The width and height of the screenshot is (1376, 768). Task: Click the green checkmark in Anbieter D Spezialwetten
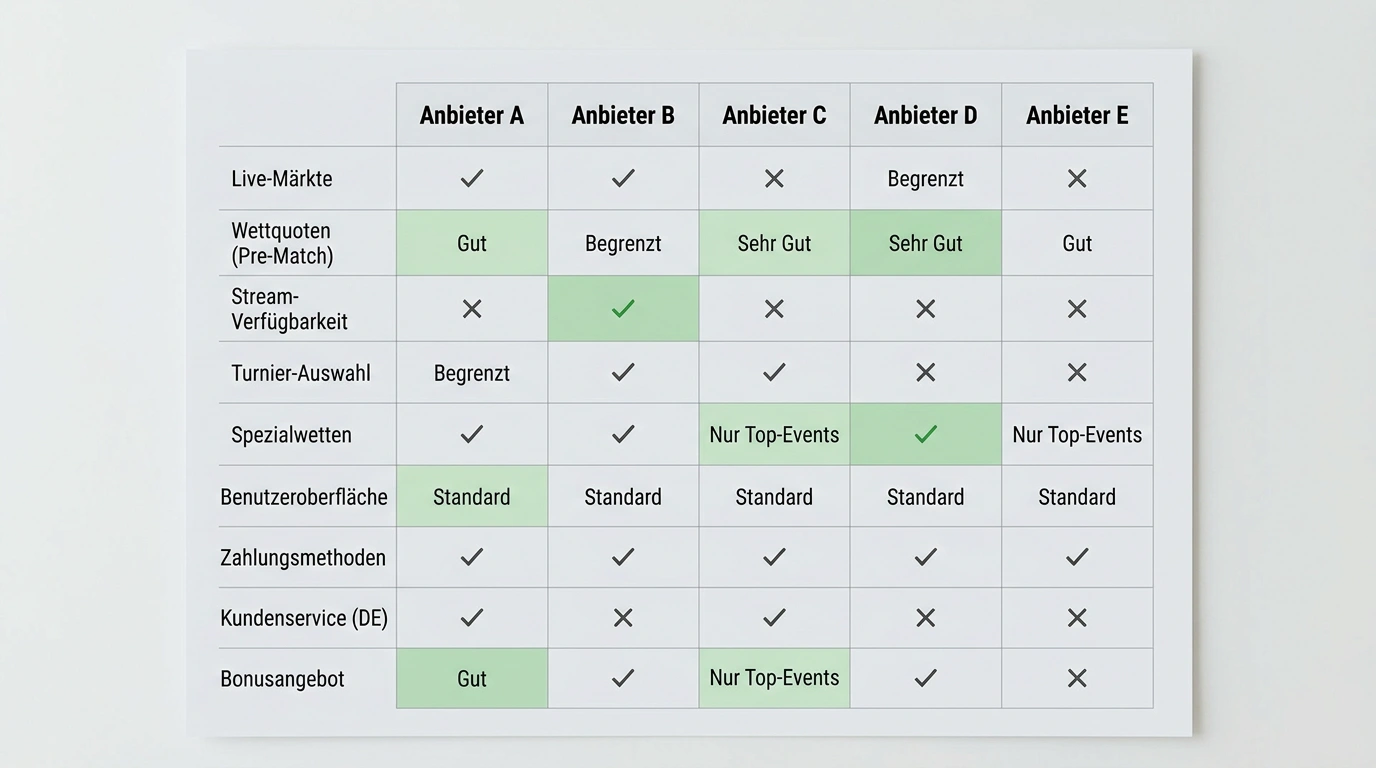926,434
